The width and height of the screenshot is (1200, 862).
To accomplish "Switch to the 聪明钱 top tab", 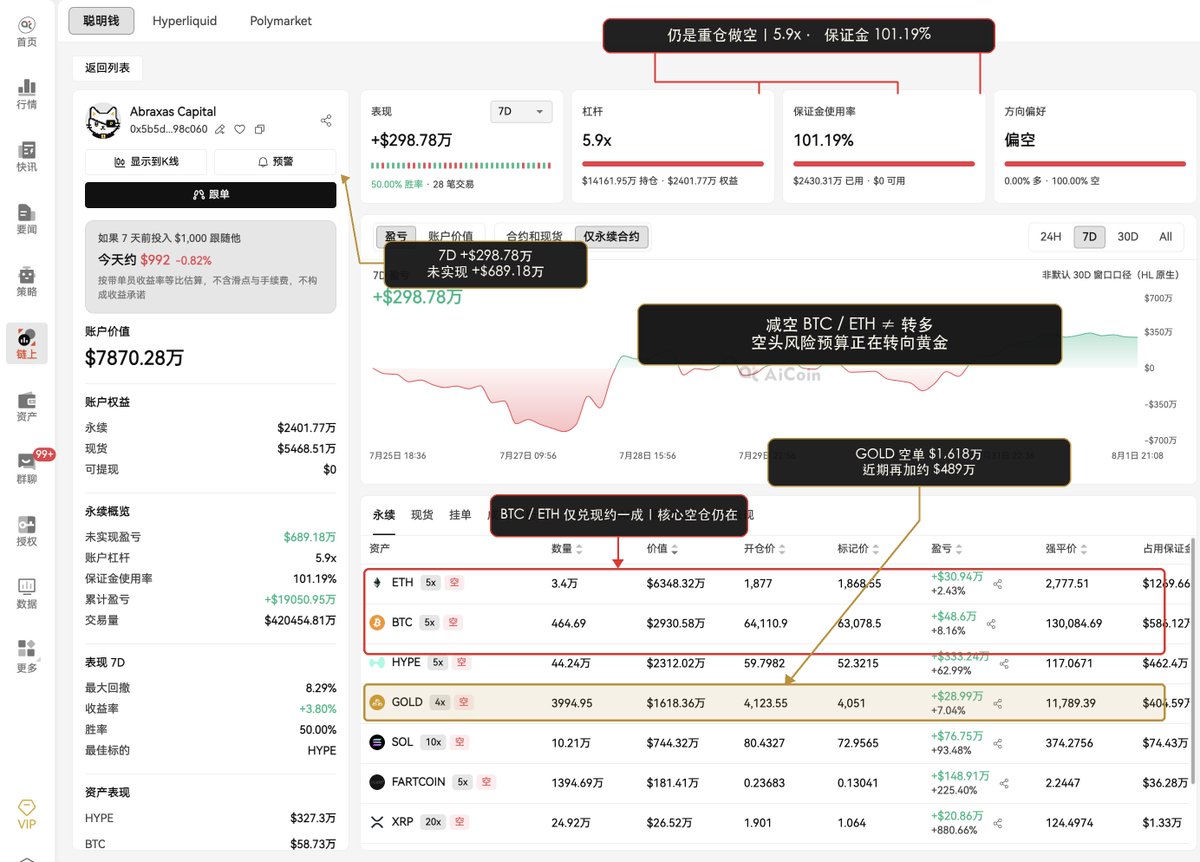I will click(x=101, y=20).
